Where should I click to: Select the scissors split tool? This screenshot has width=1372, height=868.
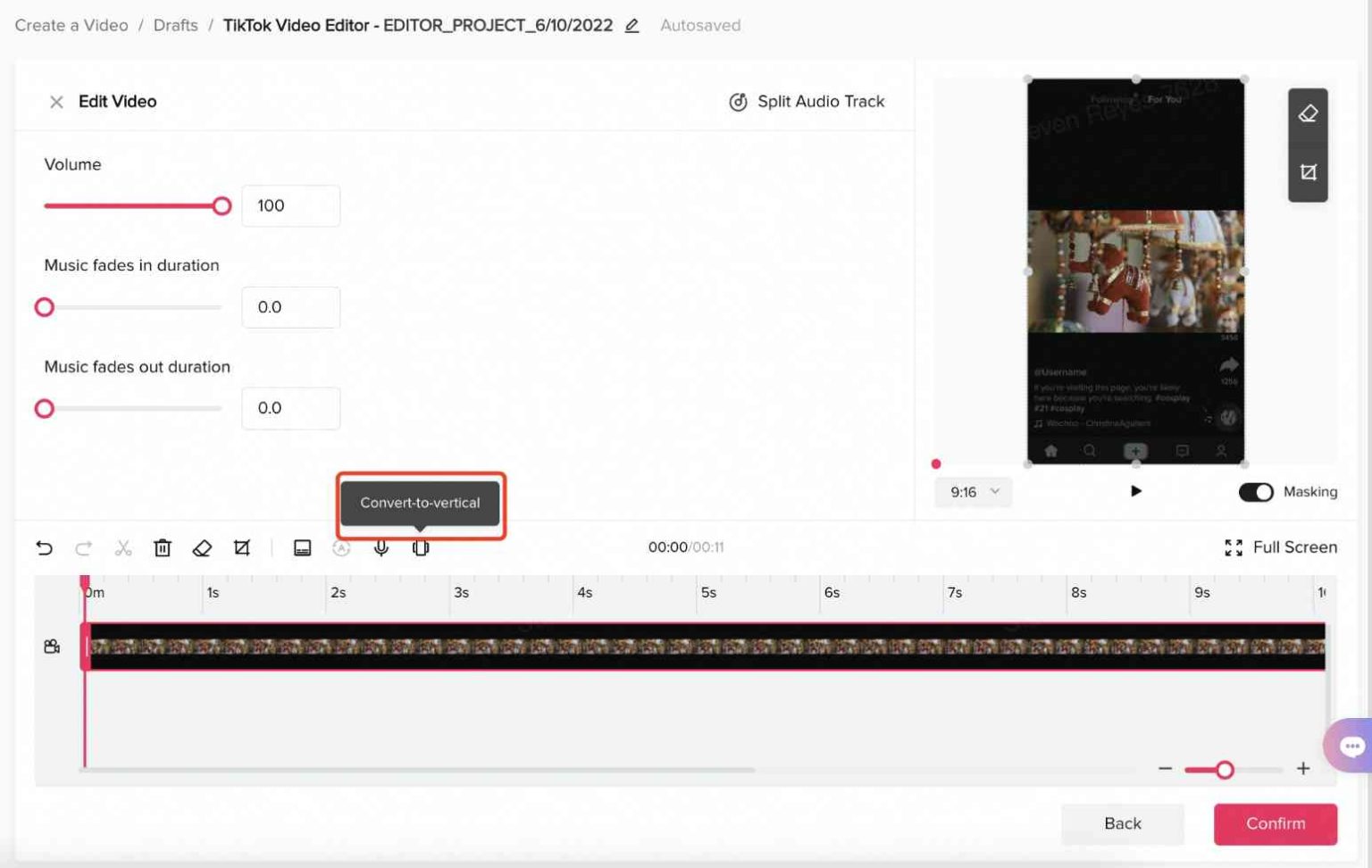[123, 547]
